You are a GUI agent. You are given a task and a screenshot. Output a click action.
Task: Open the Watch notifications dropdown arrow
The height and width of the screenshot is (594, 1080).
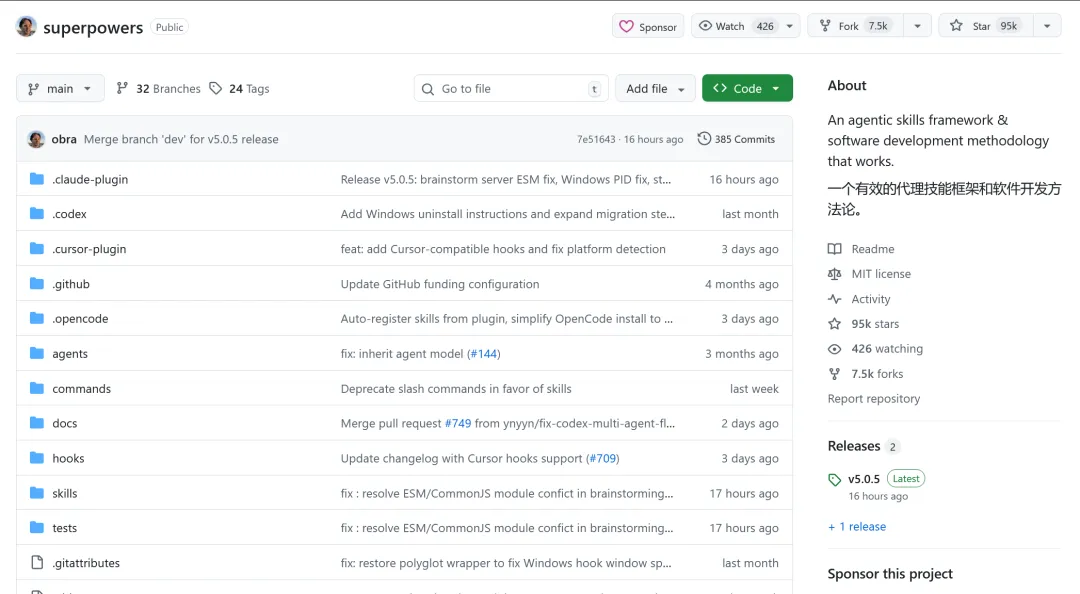tap(790, 26)
